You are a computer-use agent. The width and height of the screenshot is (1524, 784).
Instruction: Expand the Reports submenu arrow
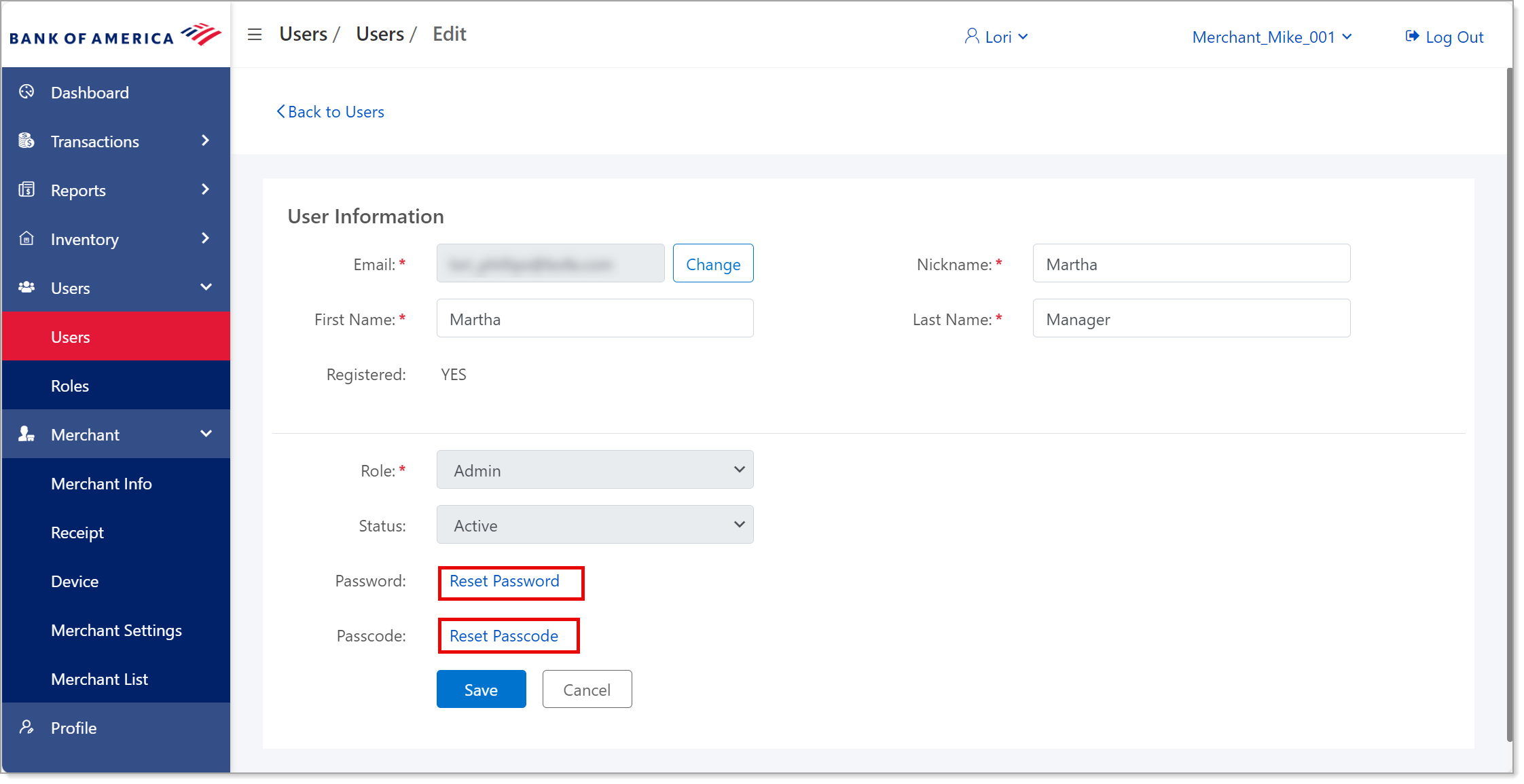206,189
